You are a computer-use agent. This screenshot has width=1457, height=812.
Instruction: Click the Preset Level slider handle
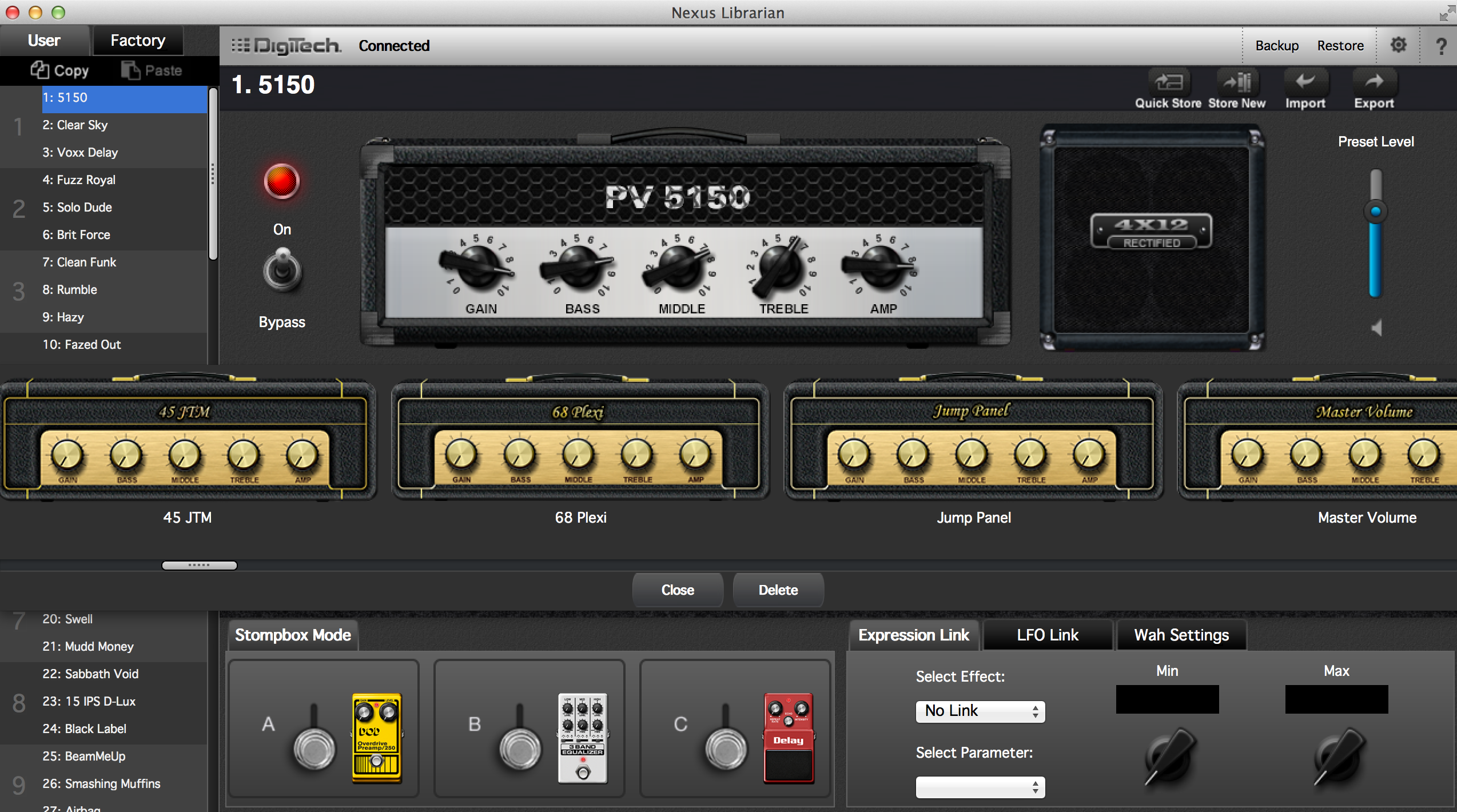(1375, 212)
